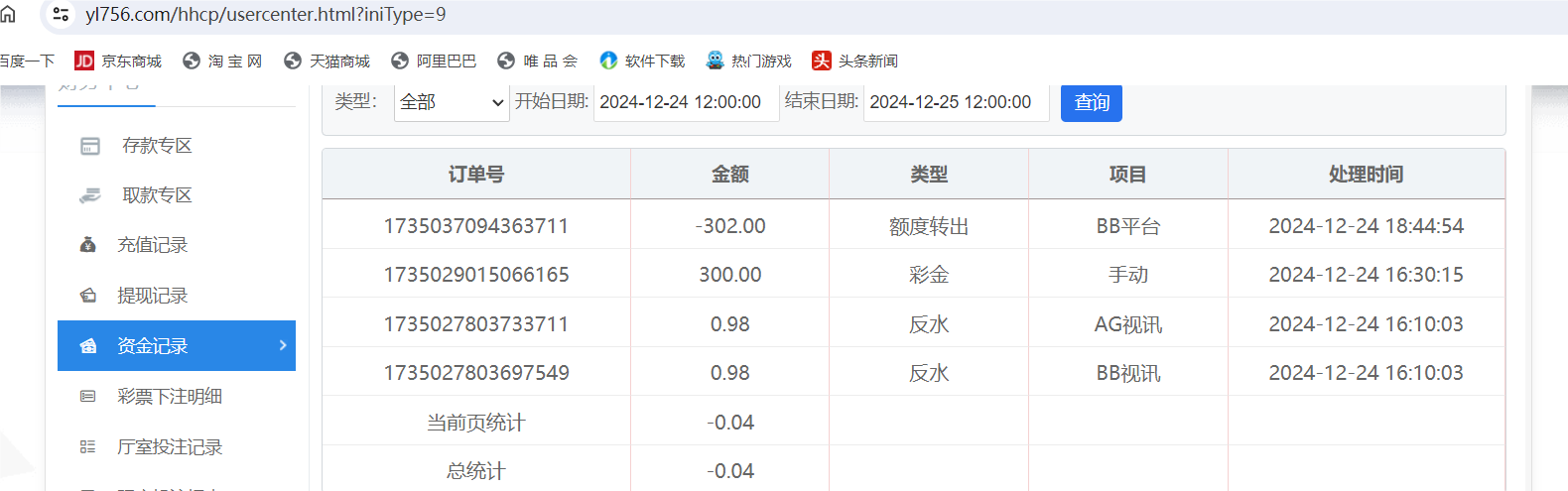Click the 提现记录 sidebar icon
This screenshot has width=1568, height=491.
click(x=88, y=296)
